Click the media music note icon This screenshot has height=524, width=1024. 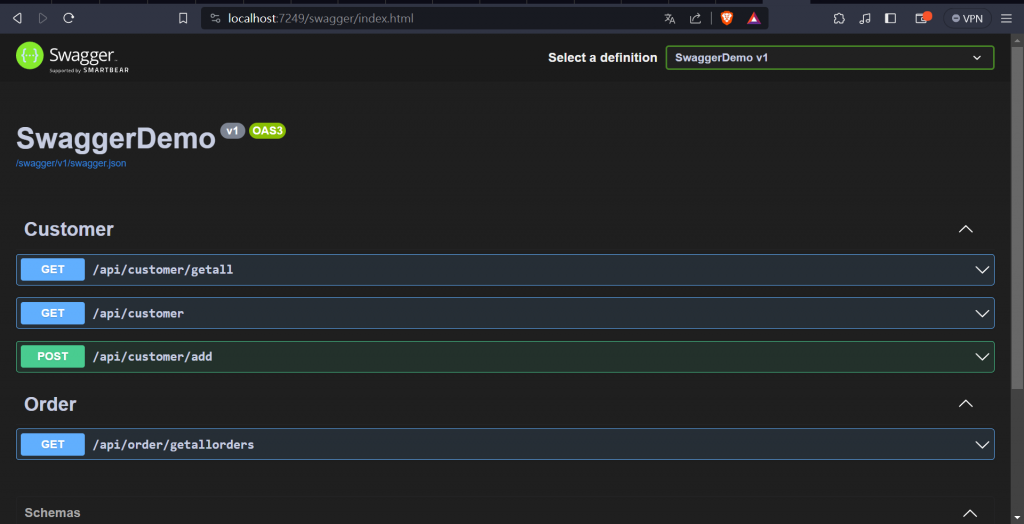point(865,18)
